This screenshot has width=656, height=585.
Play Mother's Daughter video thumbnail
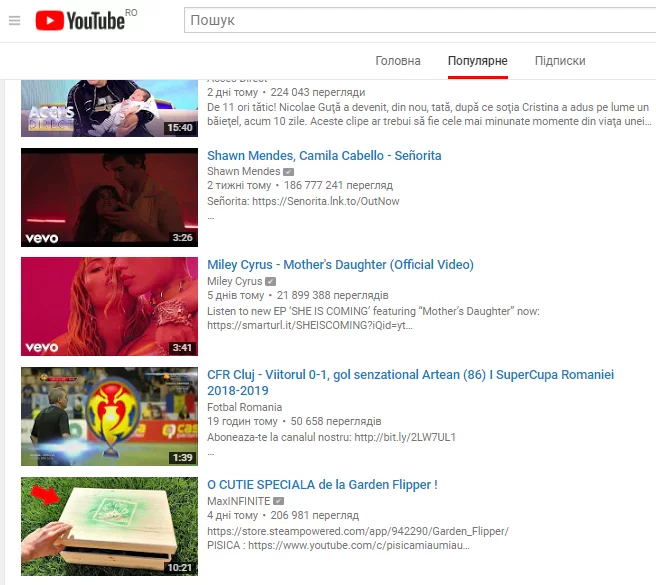109,306
